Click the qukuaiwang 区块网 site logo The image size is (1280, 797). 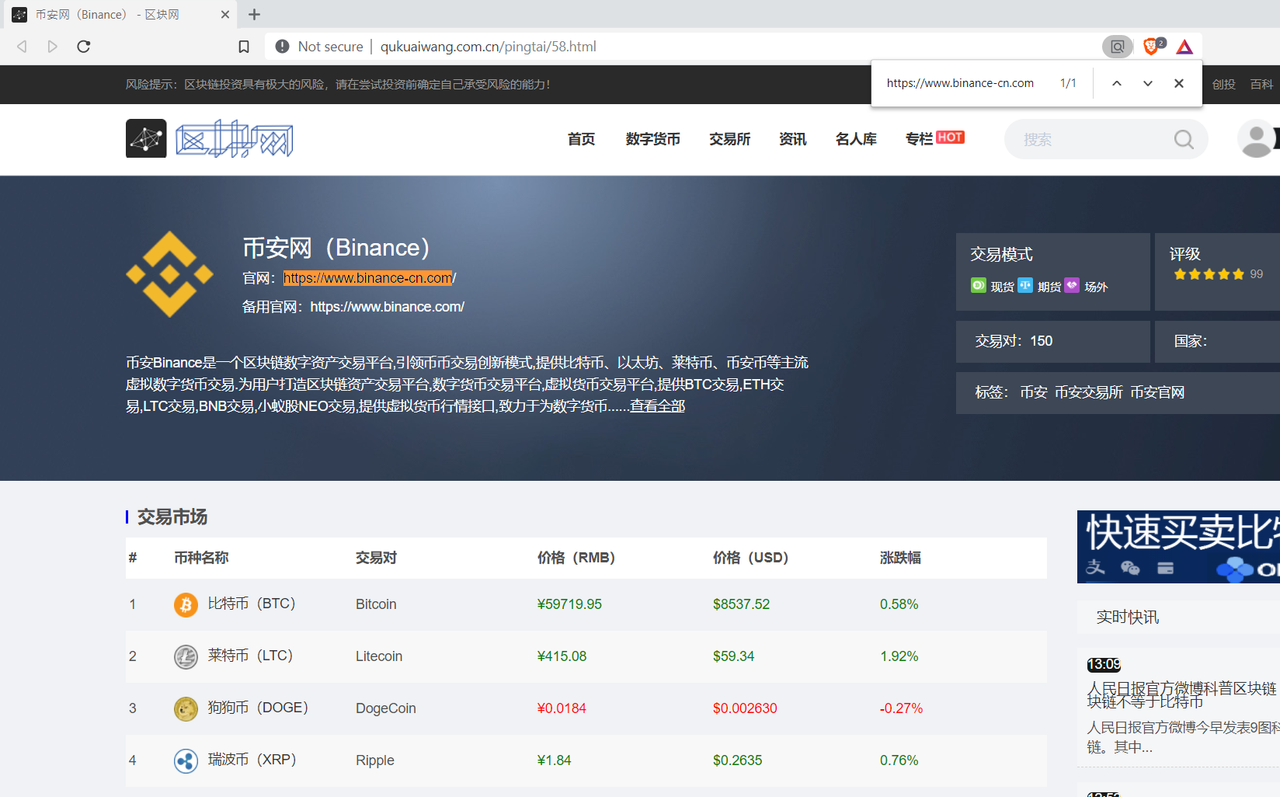(210, 139)
